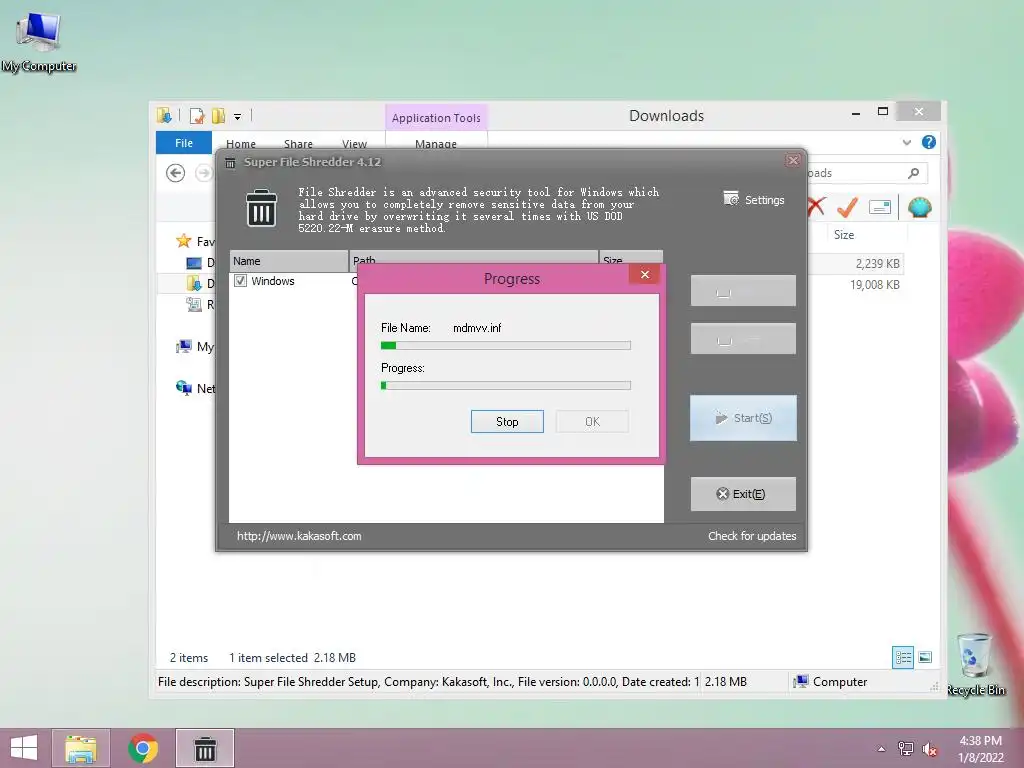Open the Share ribbon tab
Image resolution: width=1024 pixels, height=768 pixels.
[x=298, y=144]
